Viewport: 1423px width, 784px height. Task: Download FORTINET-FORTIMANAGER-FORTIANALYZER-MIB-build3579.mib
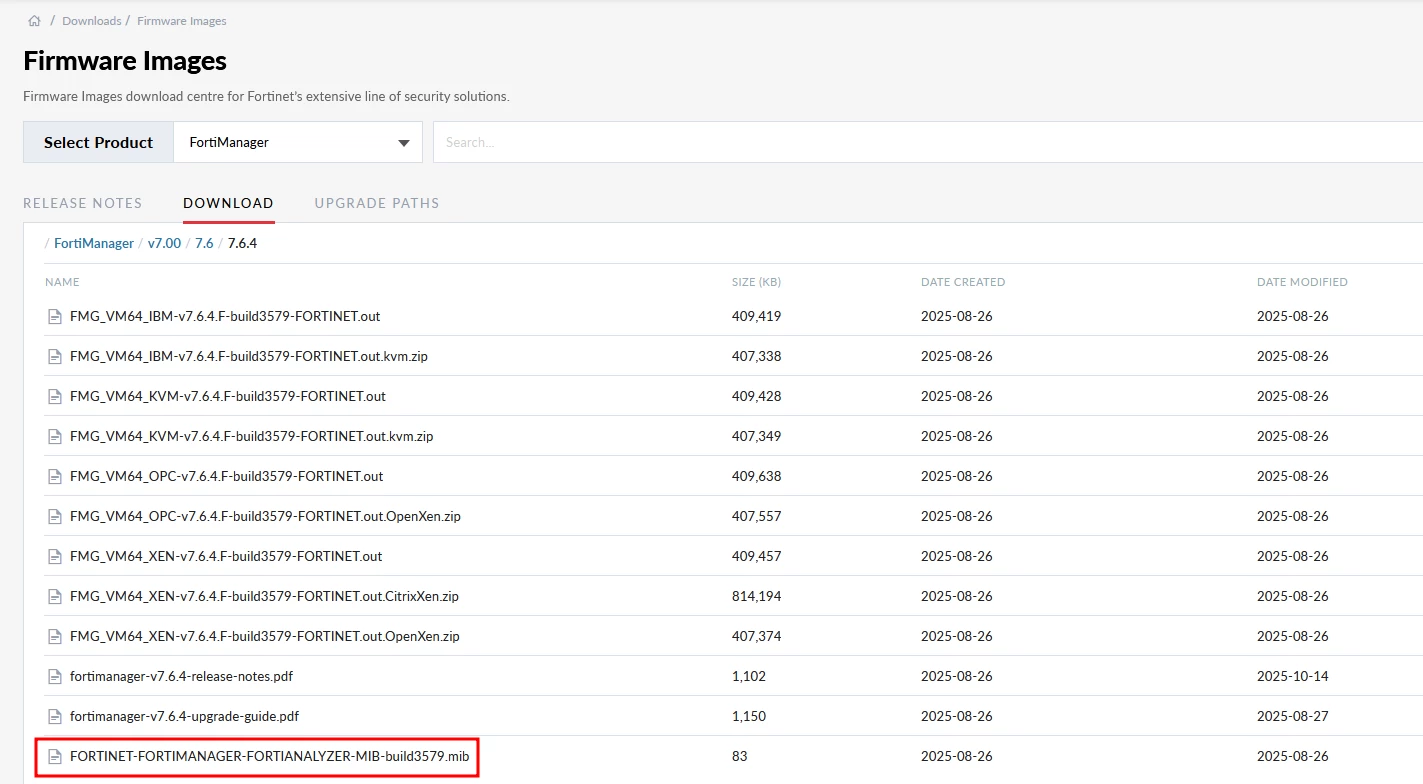269,756
